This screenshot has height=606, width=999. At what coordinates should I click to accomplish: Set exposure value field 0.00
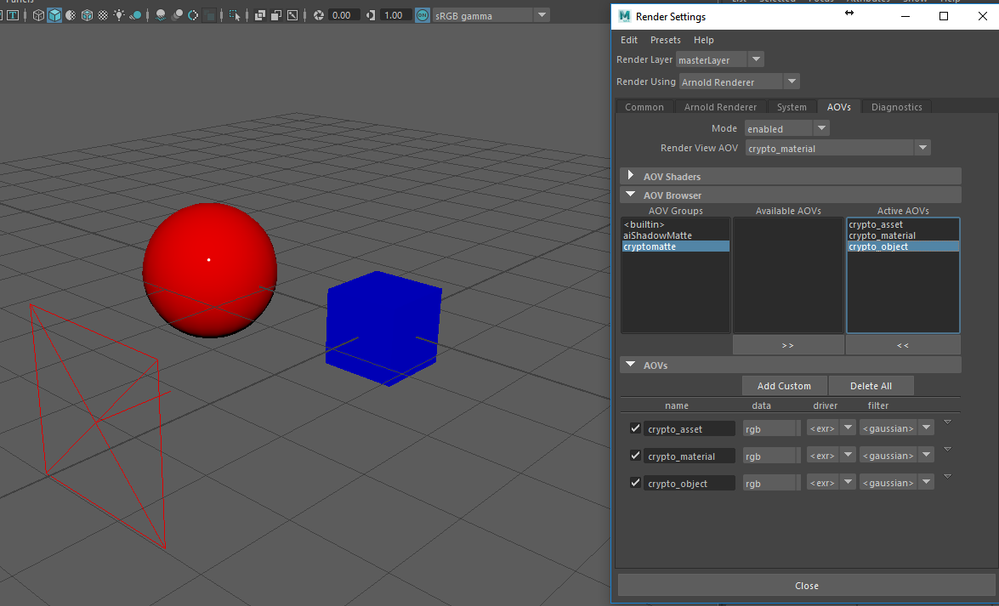coord(343,15)
